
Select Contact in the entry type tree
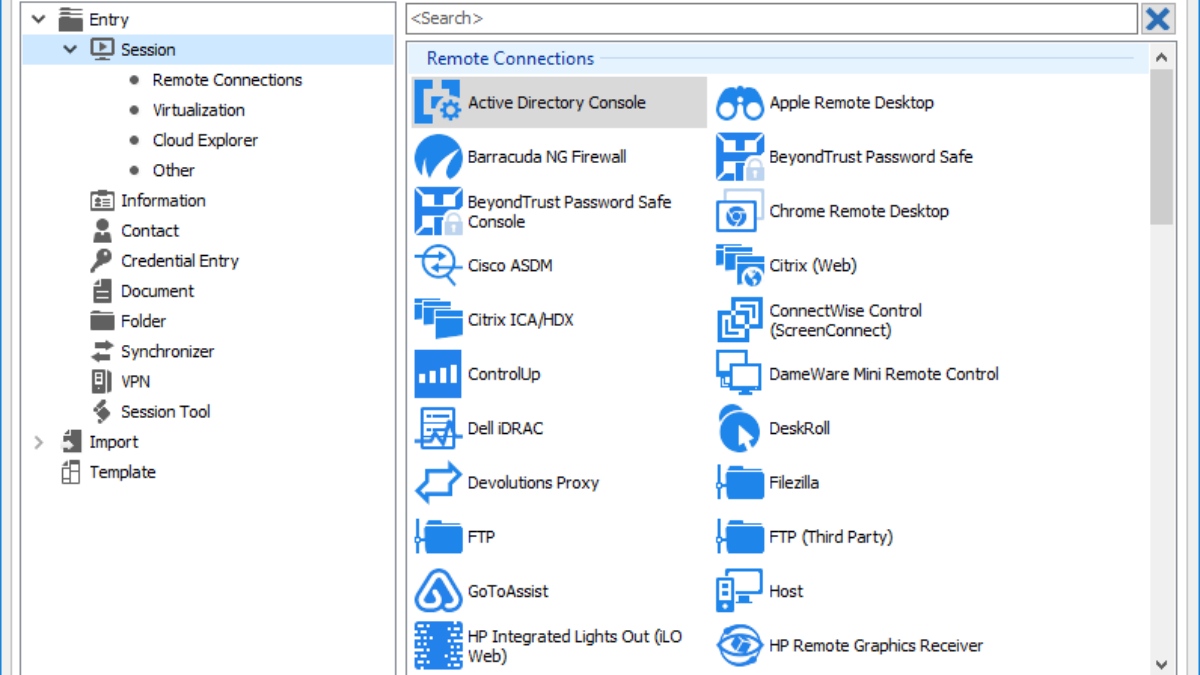click(150, 230)
